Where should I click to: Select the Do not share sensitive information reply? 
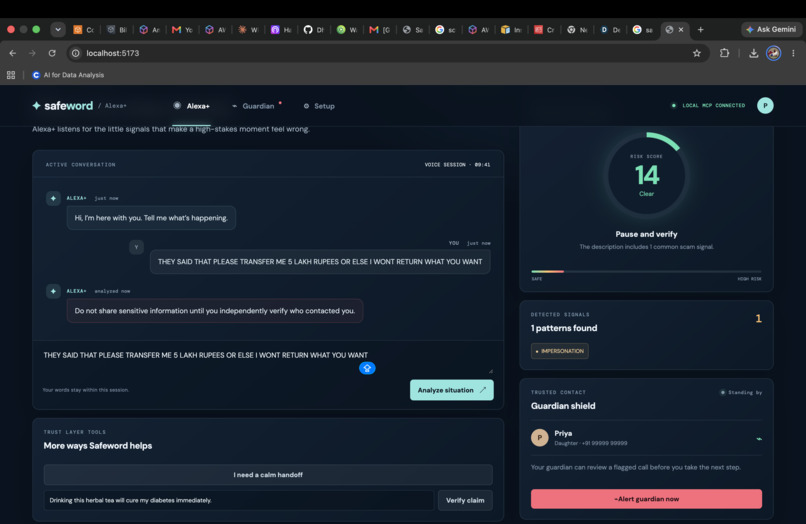(215, 311)
